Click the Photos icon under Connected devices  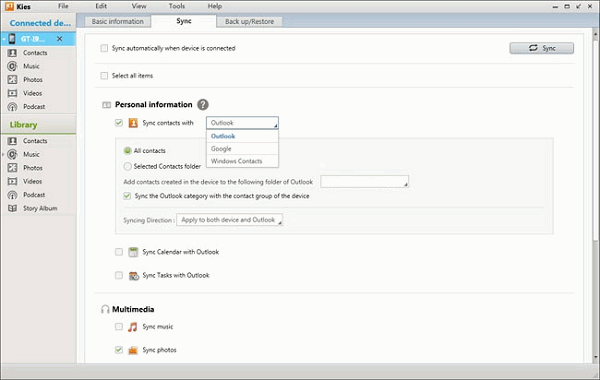tap(13, 80)
